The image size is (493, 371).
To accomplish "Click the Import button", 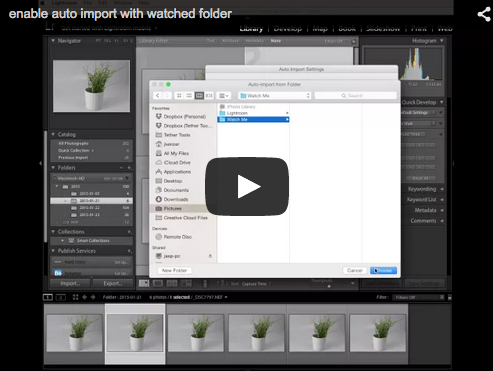I will pos(70,283).
